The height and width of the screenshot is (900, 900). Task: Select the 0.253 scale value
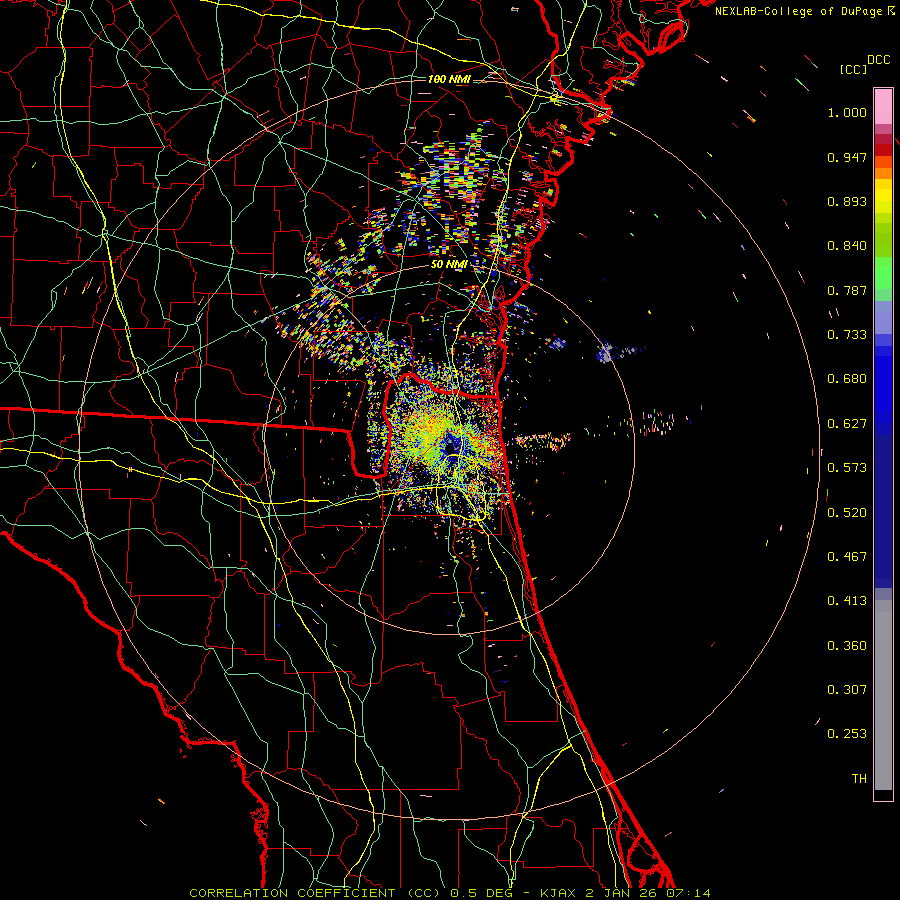(x=847, y=734)
